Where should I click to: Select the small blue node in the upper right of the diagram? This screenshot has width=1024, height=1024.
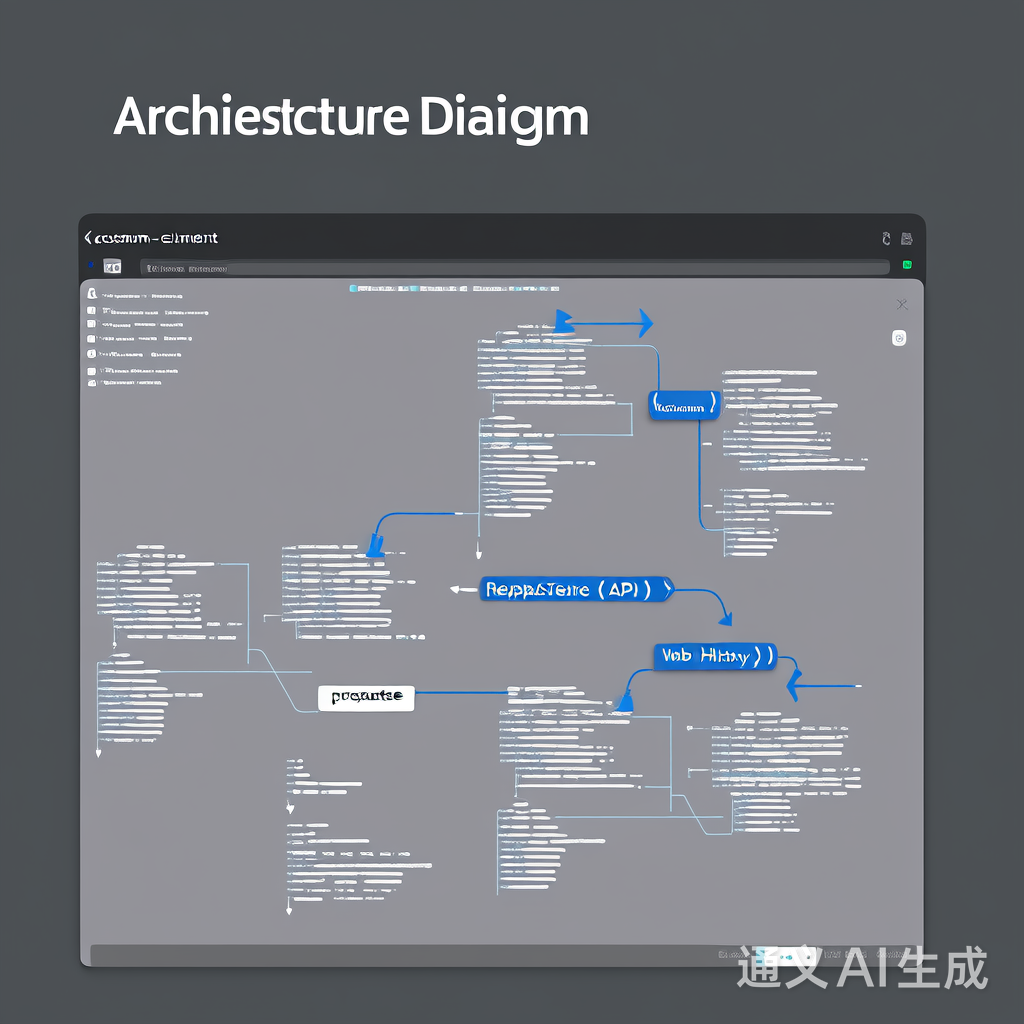(x=684, y=406)
